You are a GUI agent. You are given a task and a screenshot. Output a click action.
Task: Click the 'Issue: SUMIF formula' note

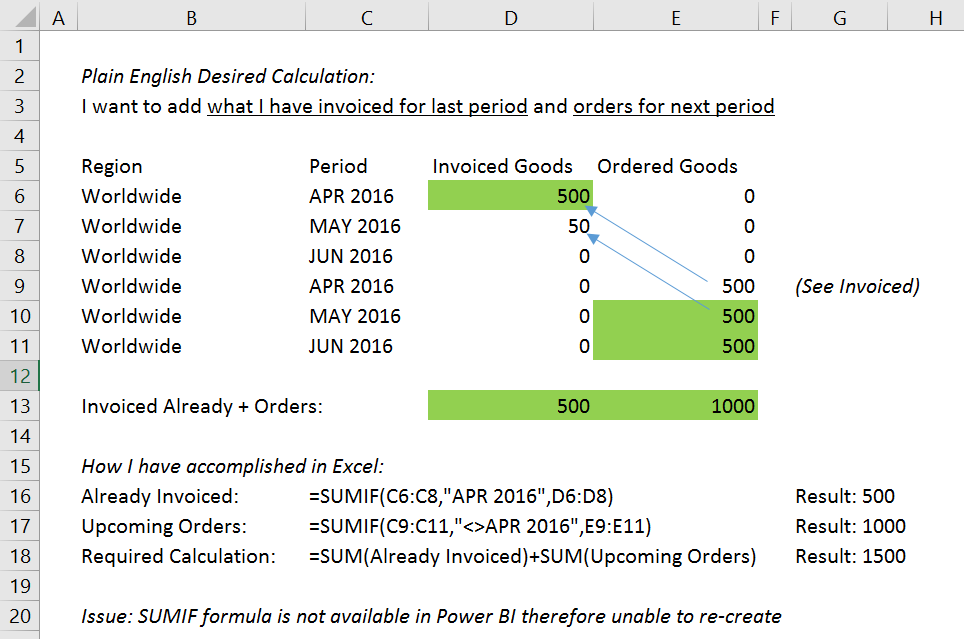[431, 616]
